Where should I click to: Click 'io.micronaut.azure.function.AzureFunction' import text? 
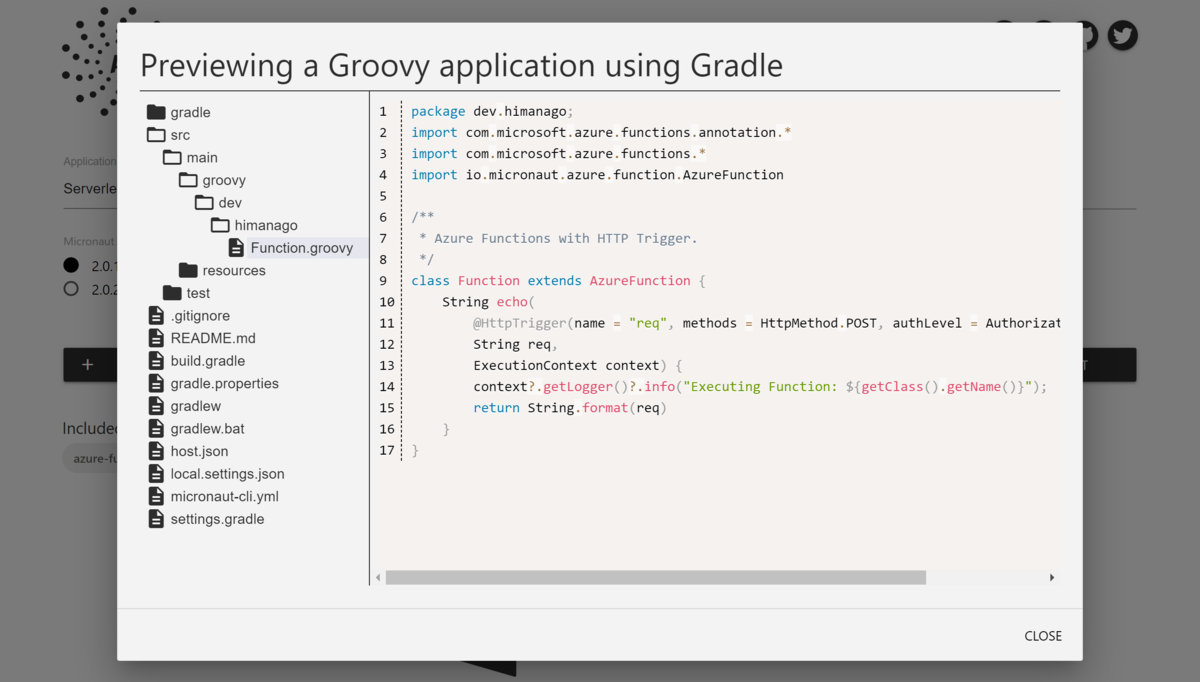[x=625, y=175]
